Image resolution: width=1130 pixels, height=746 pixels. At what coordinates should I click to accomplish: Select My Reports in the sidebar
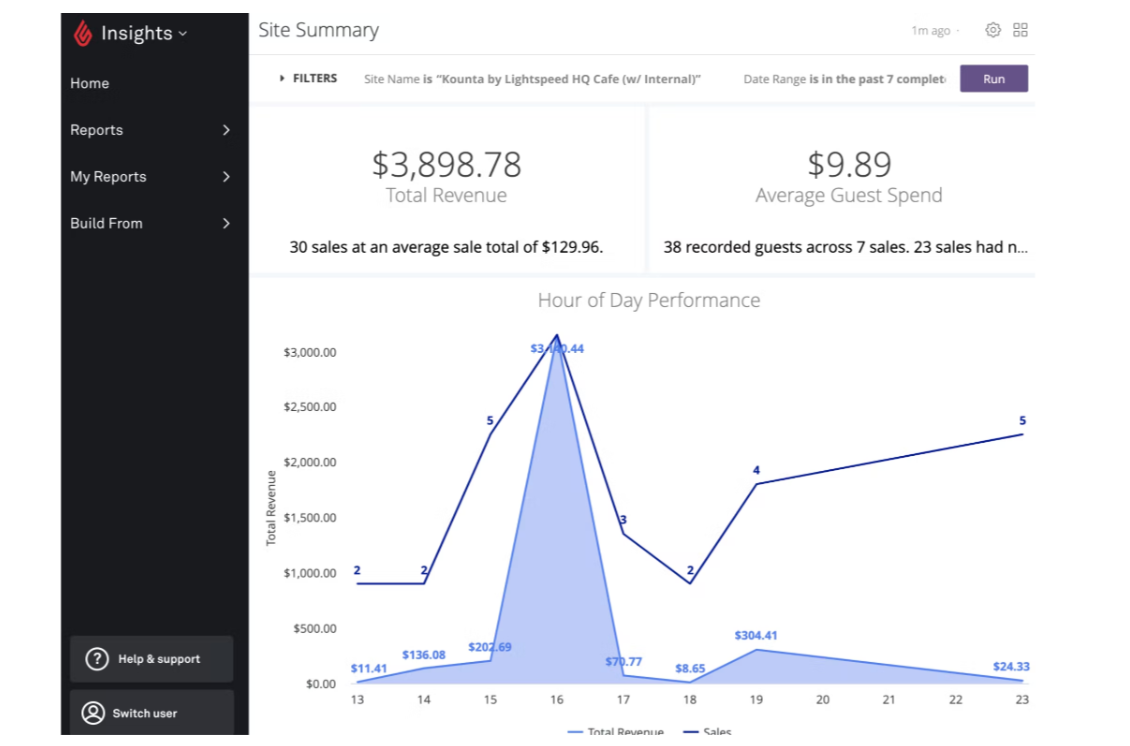[107, 177]
